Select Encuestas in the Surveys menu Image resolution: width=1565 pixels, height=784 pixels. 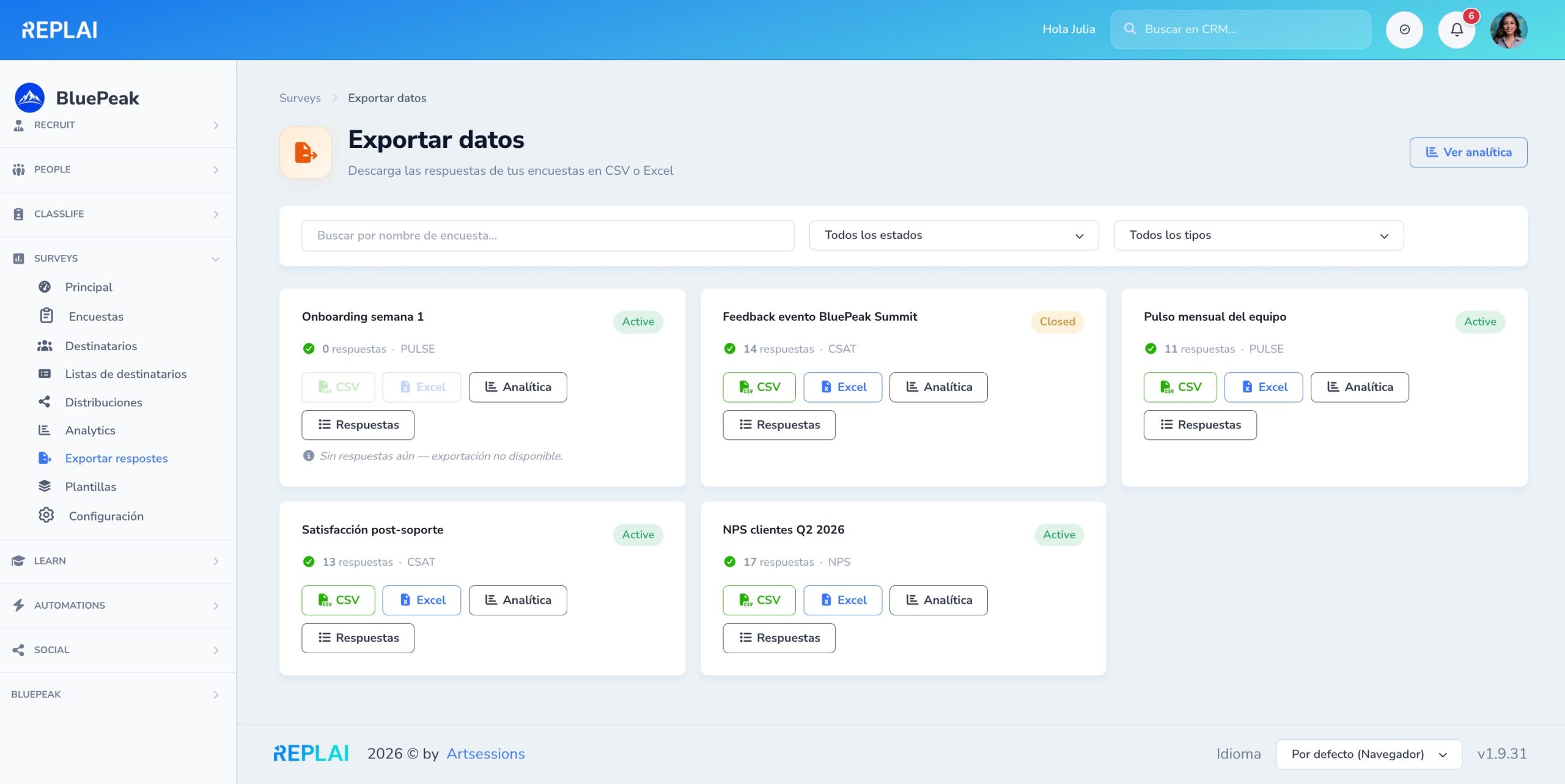coord(96,317)
